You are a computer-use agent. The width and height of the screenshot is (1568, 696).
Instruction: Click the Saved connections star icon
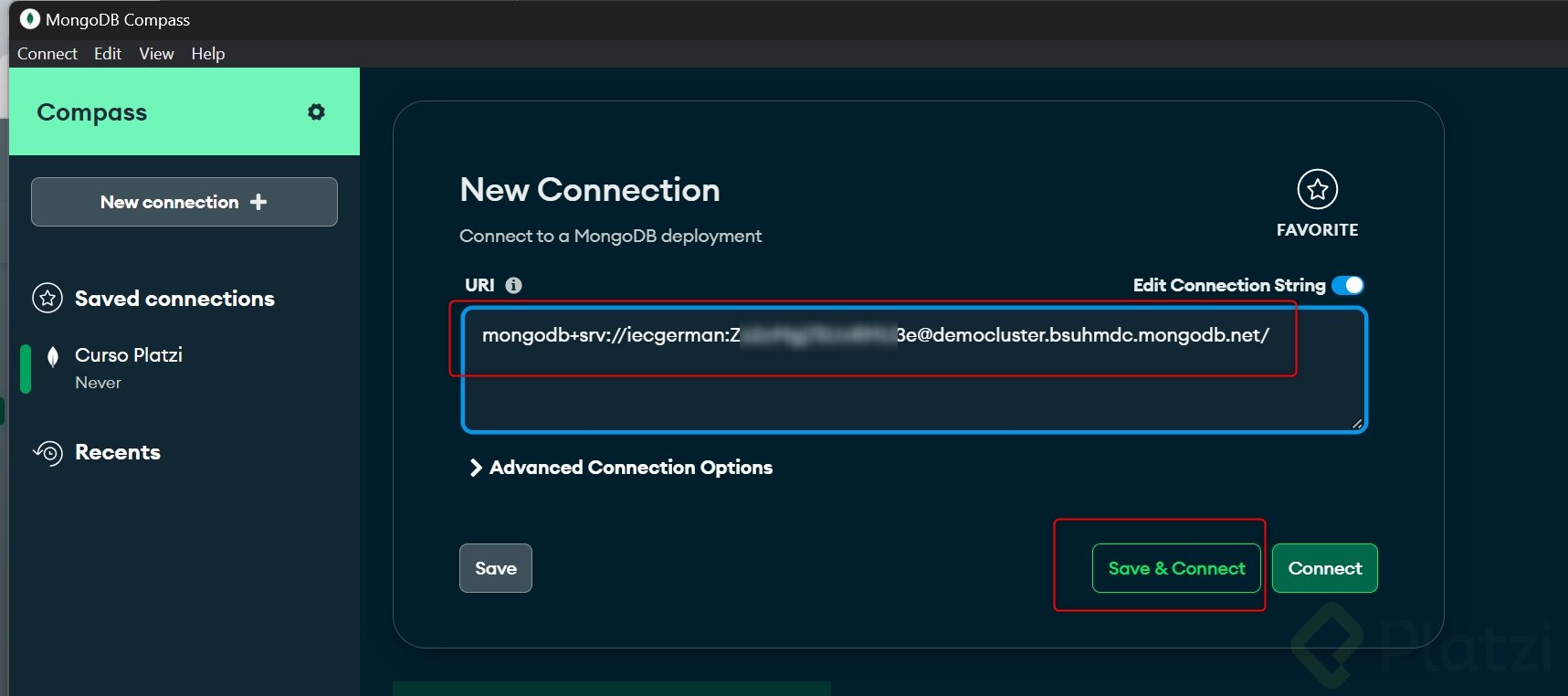[x=47, y=298]
